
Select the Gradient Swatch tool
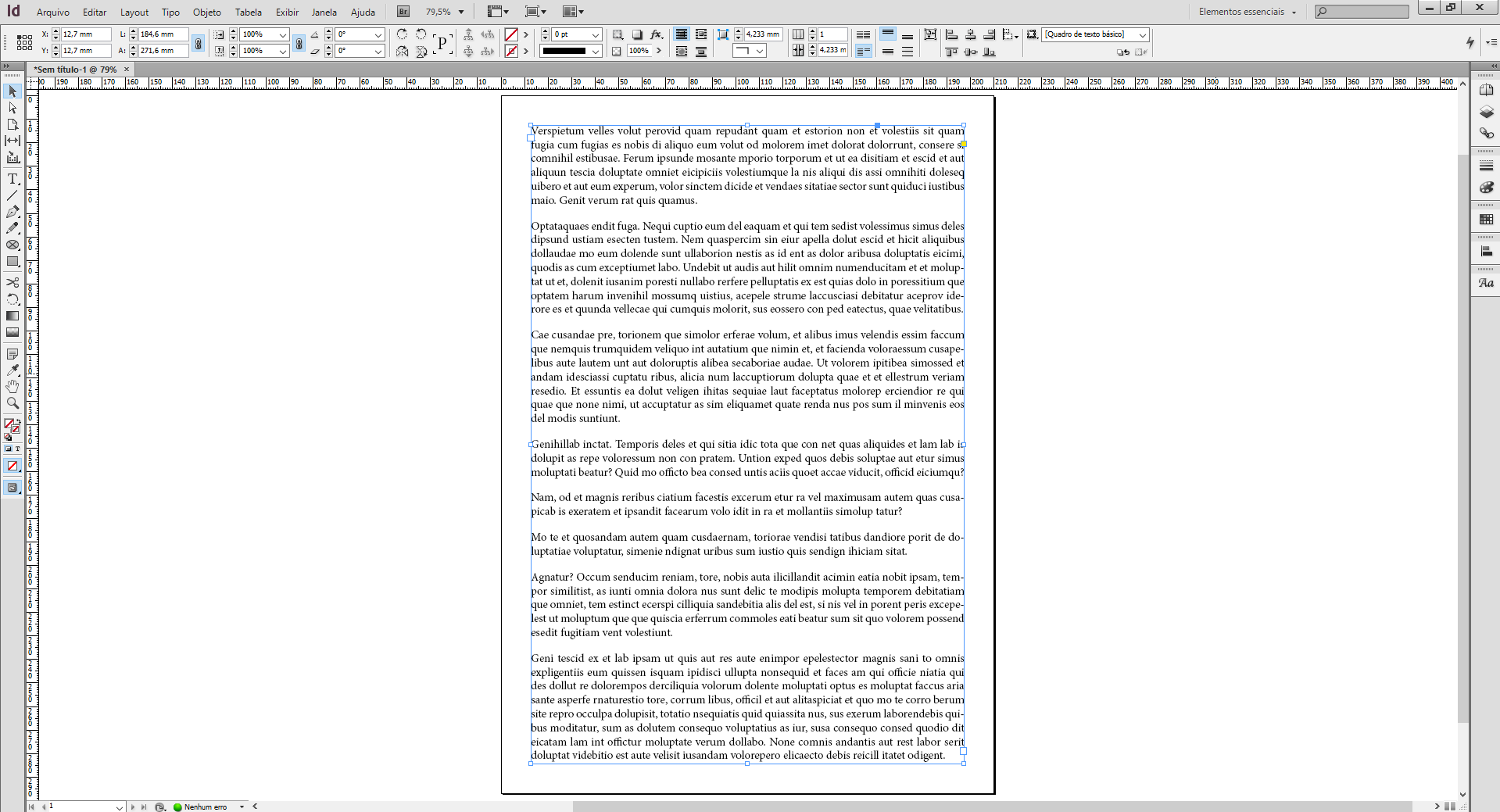pos(13,316)
